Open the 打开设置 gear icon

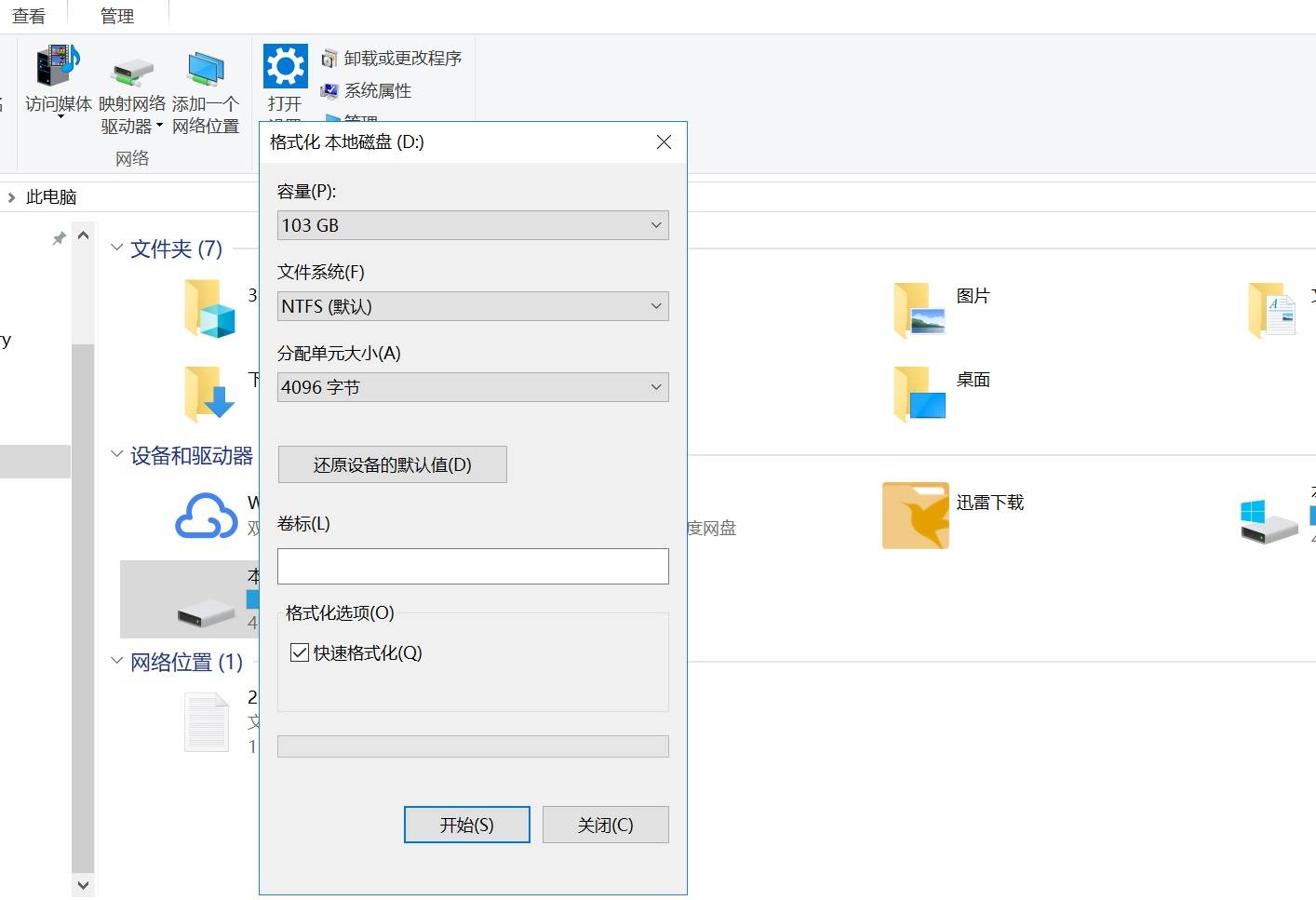[x=284, y=65]
